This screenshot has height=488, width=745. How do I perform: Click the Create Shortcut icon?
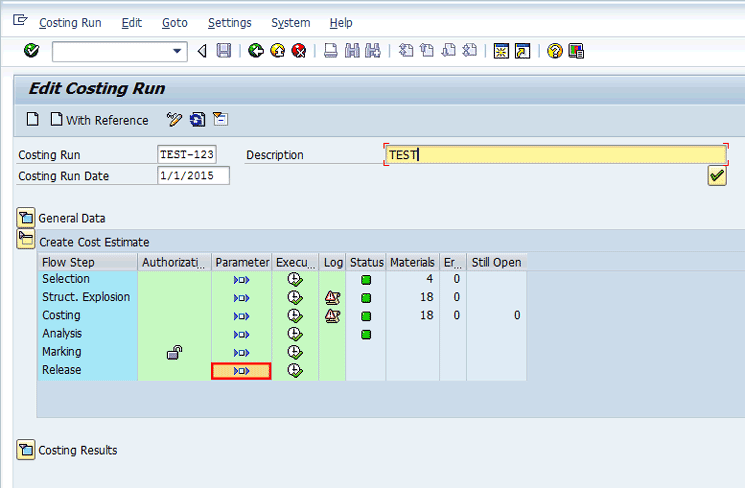pyautogui.click(x=523, y=50)
